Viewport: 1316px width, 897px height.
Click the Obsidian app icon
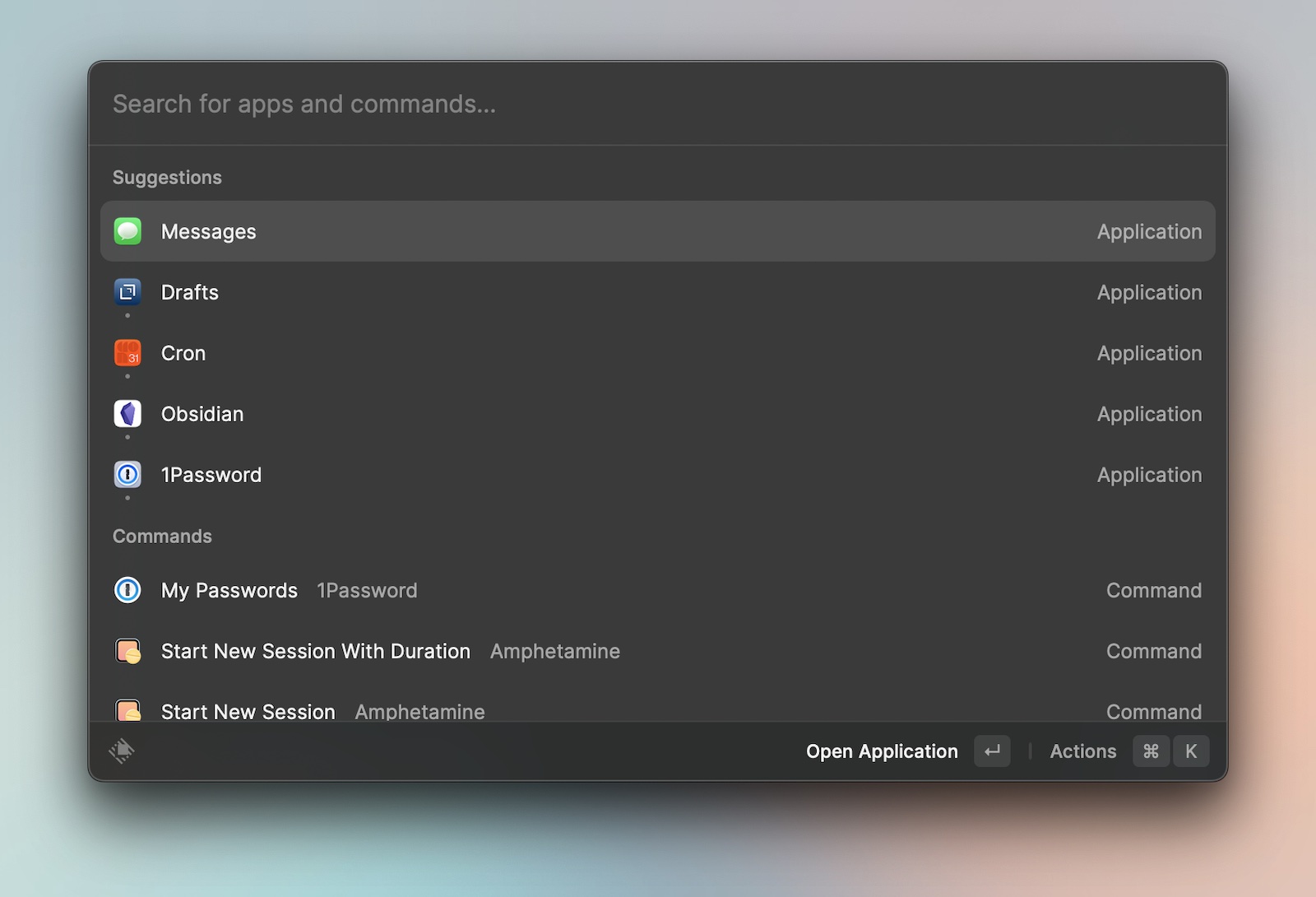click(127, 414)
